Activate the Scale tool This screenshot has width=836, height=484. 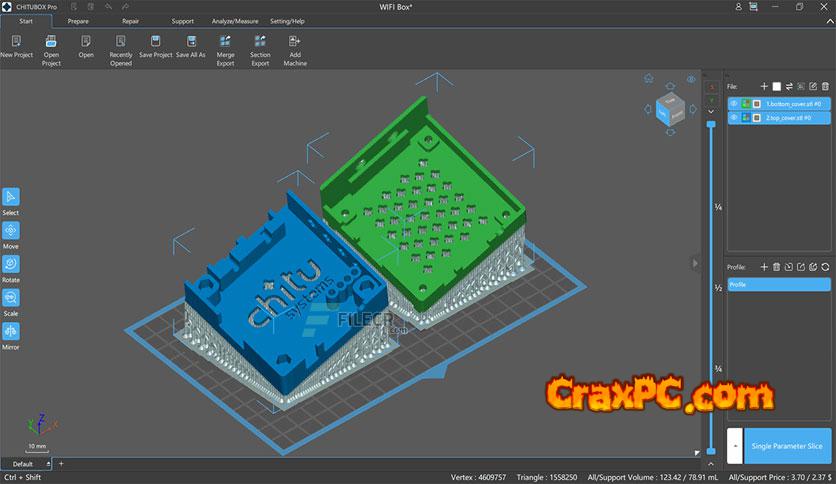click(x=11, y=297)
